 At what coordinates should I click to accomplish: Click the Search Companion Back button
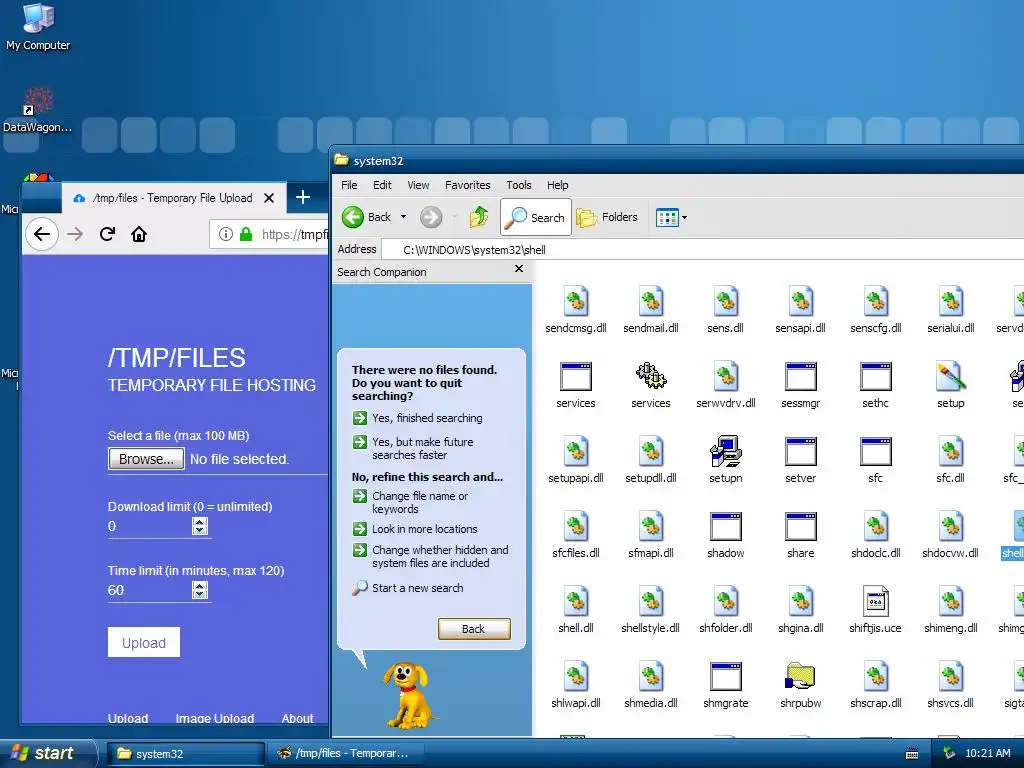[x=473, y=629]
